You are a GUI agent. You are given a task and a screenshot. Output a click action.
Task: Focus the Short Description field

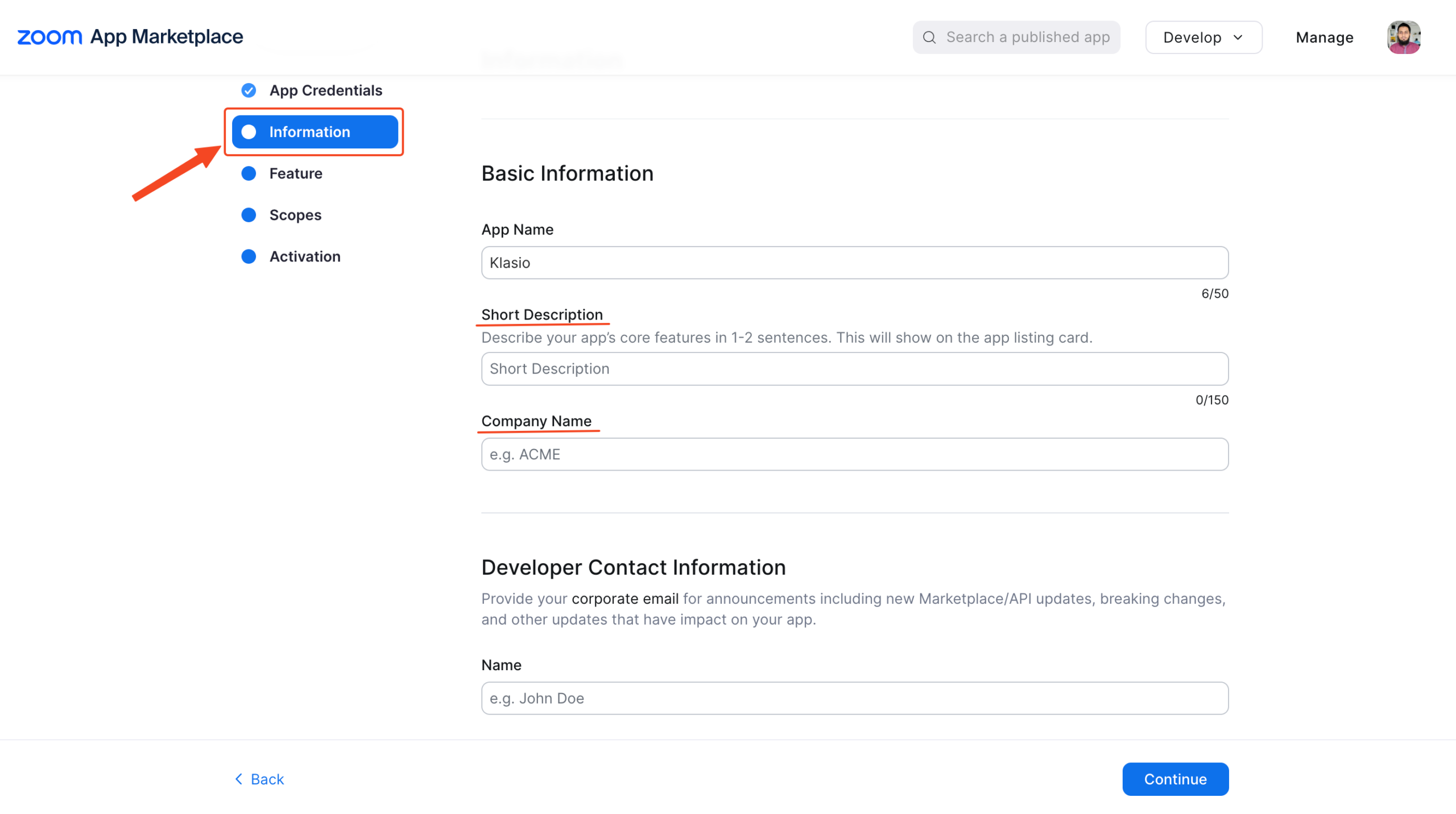tap(854, 368)
